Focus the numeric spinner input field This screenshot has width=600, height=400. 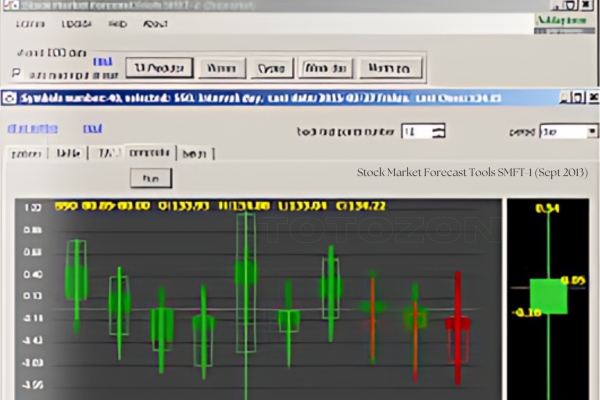pyautogui.click(x=416, y=132)
